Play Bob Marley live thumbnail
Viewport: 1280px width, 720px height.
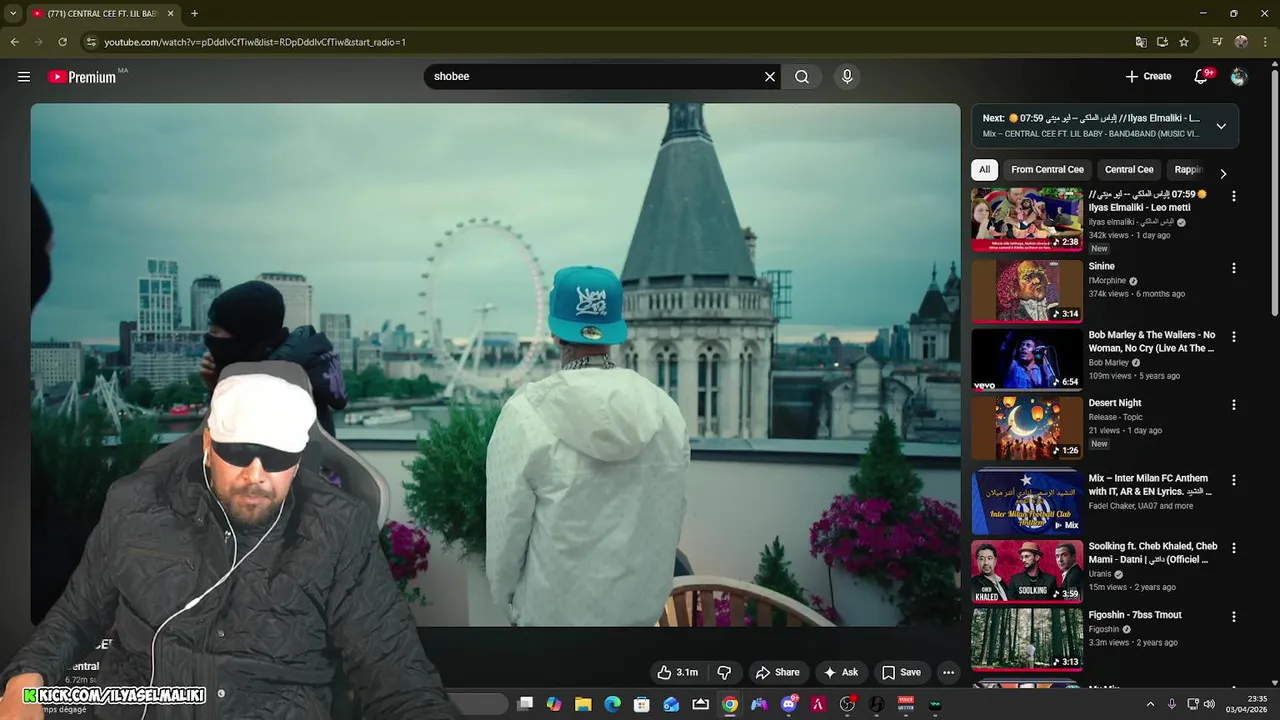1027,359
